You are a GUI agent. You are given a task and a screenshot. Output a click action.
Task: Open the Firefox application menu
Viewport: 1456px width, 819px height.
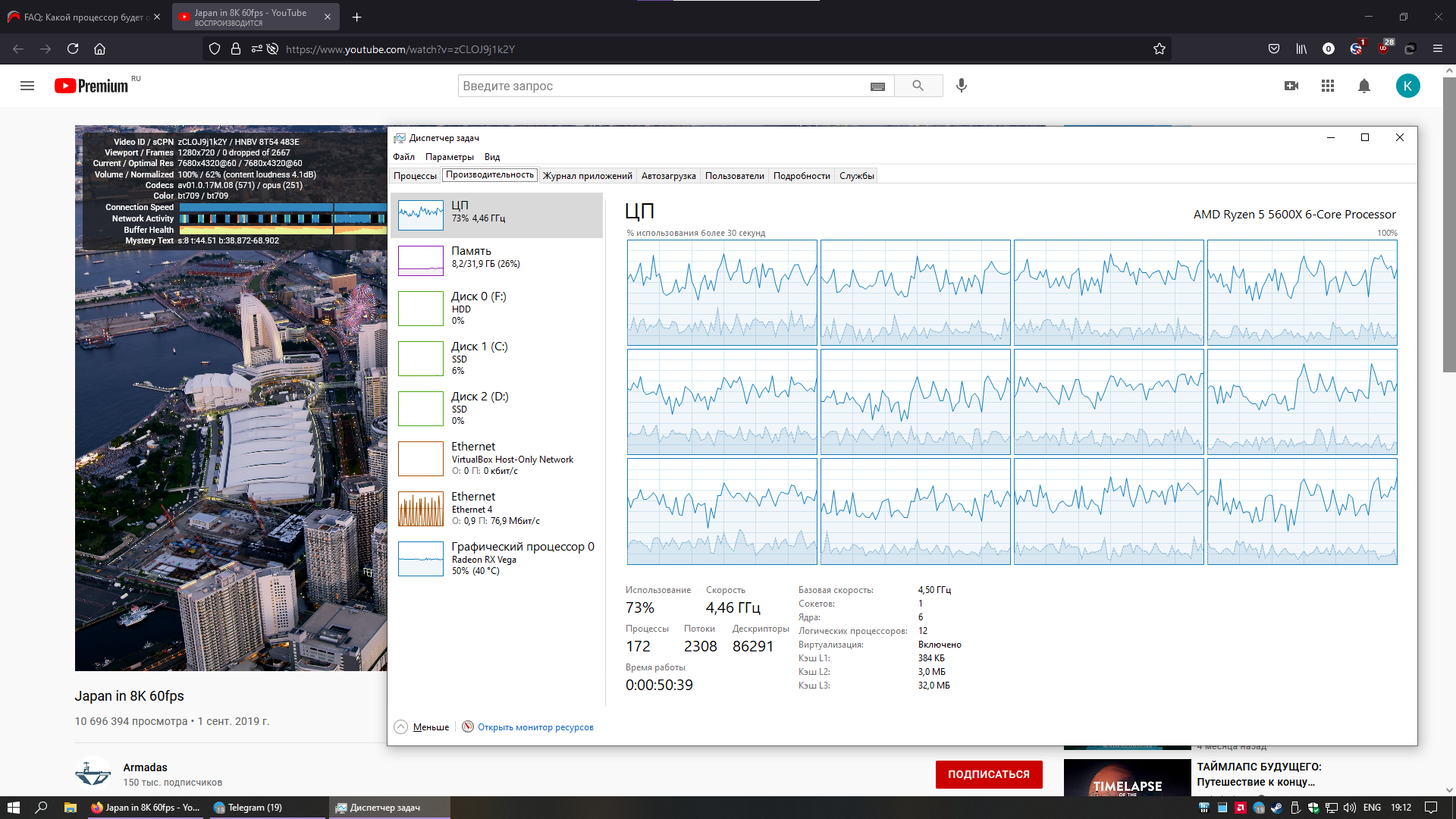click(1437, 49)
